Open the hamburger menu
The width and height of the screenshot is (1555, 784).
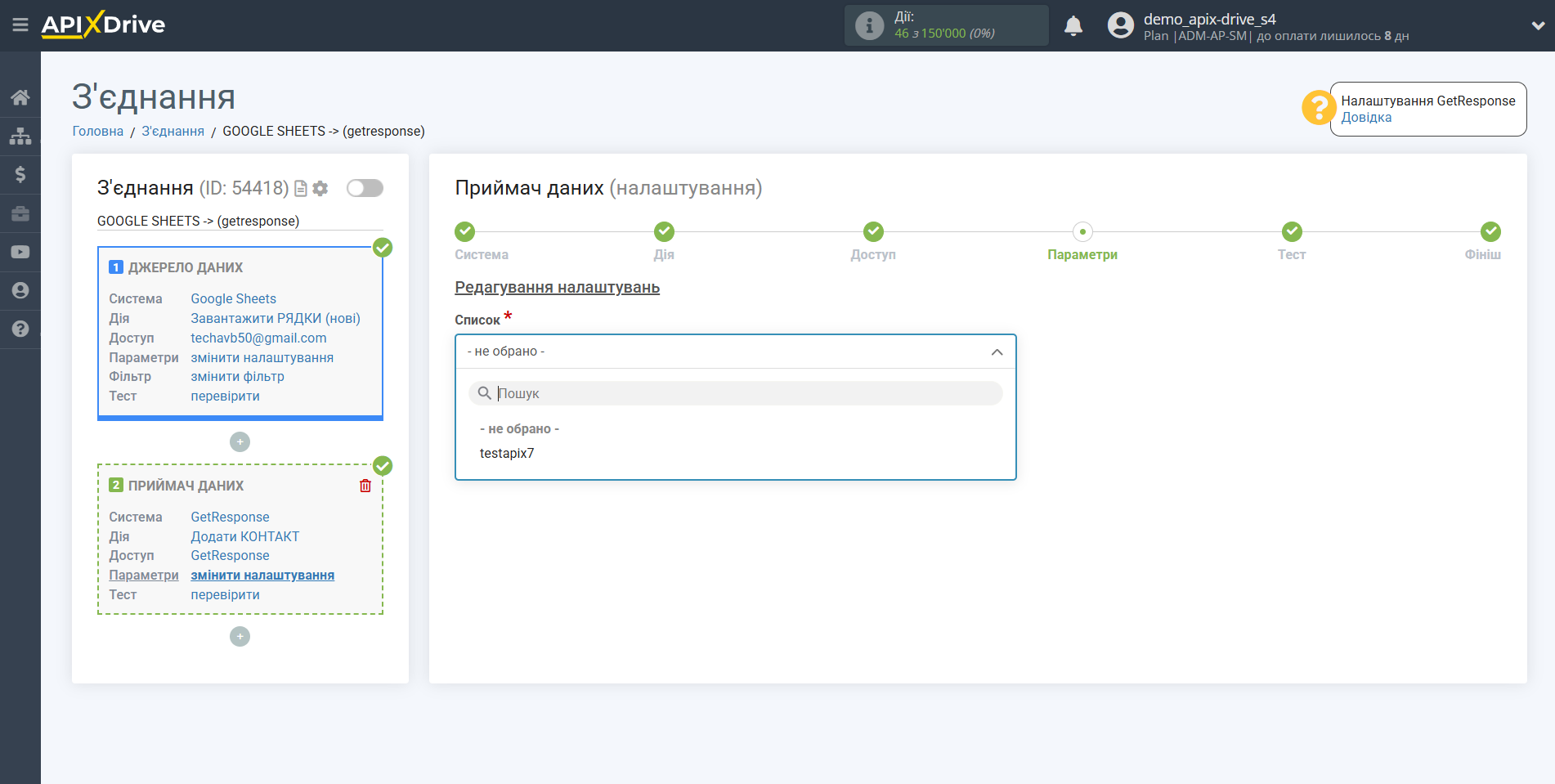click(20, 25)
